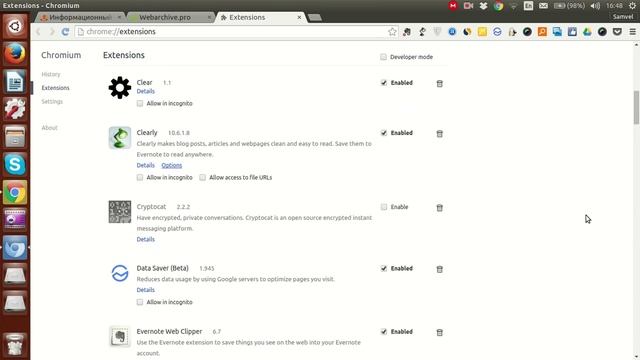Click the Cryptocat extension icon image

pyautogui.click(x=120, y=211)
